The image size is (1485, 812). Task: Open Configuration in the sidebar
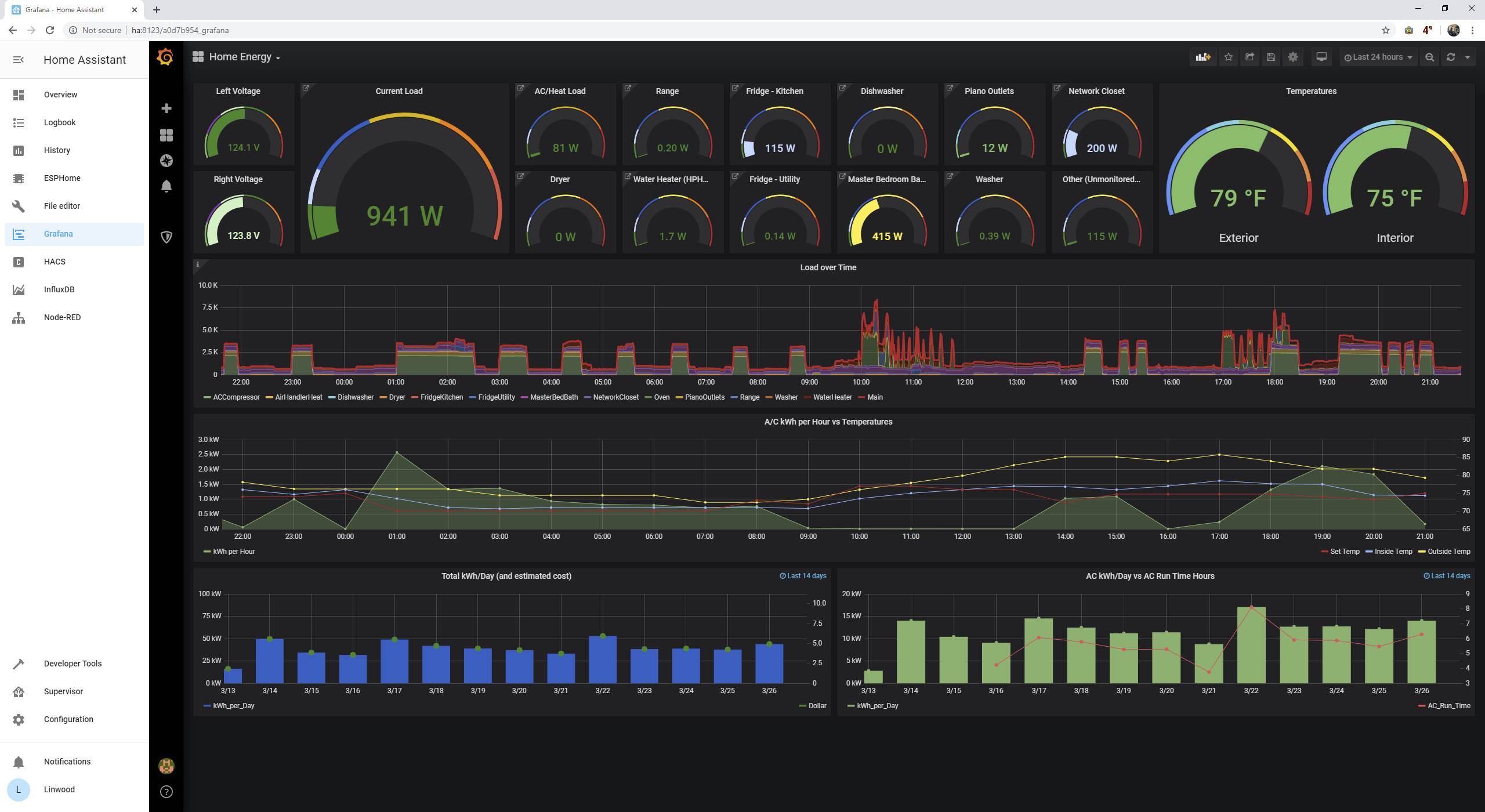pyautogui.click(x=74, y=719)
